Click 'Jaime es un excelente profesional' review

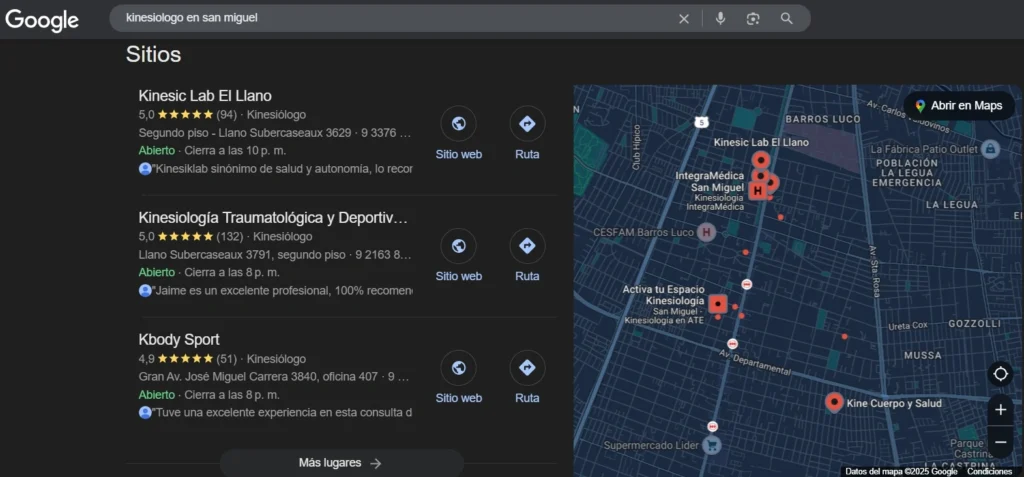[x=282, y=291]
